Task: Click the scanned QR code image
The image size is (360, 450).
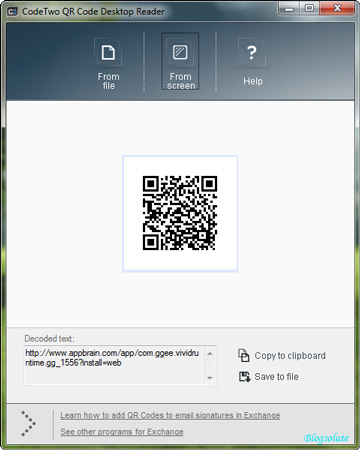Action: tap(180, 213)
